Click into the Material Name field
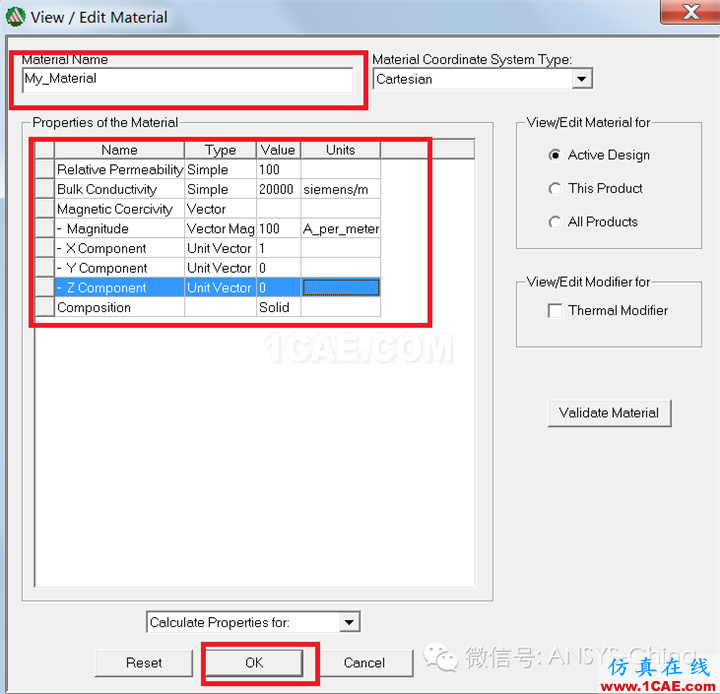 (x=187, y=79)
